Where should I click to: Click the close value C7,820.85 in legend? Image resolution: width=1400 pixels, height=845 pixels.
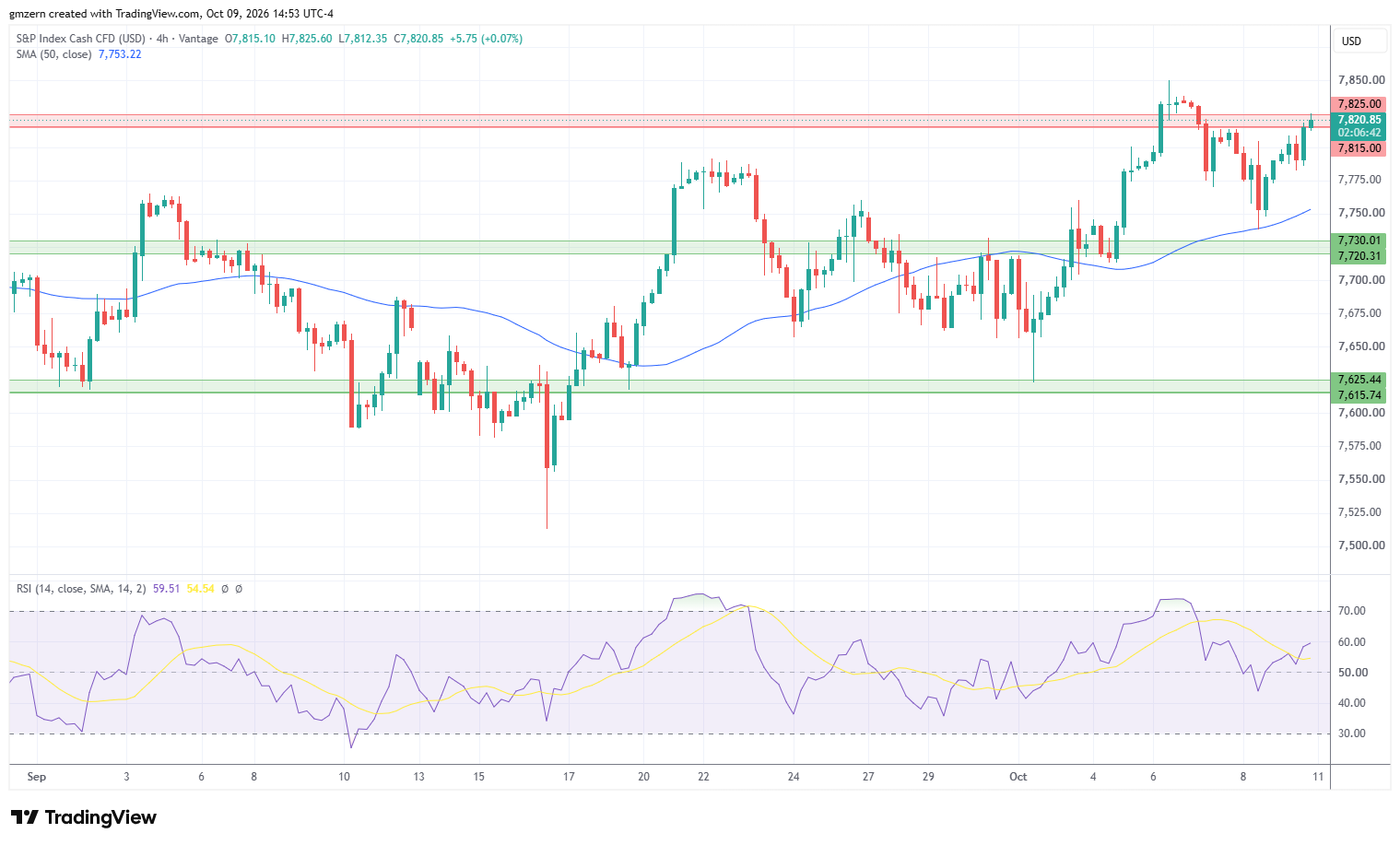coord(418,39)
